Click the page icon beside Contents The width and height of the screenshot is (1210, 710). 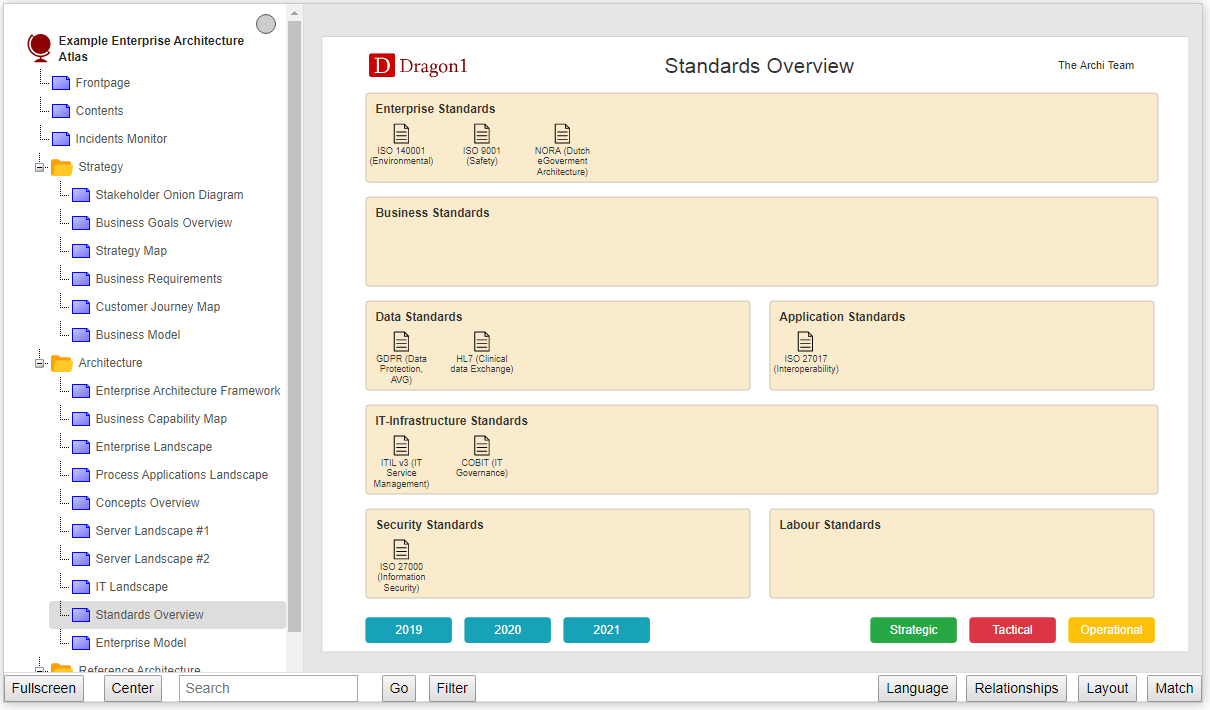tap(61, 111)
